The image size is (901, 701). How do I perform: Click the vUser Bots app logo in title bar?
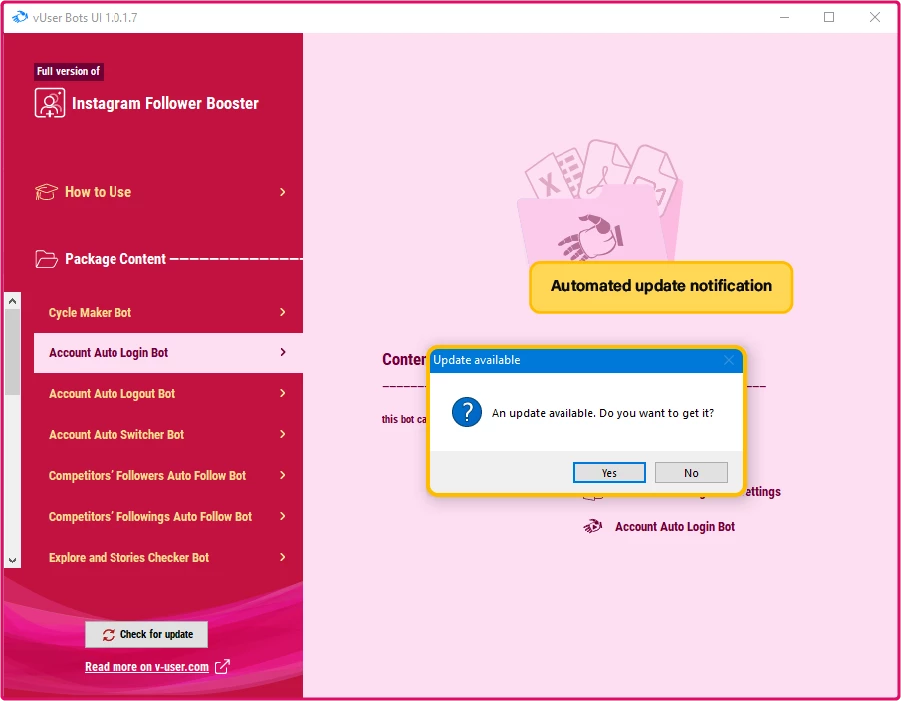pyautogui.click(x=20, y=17)
